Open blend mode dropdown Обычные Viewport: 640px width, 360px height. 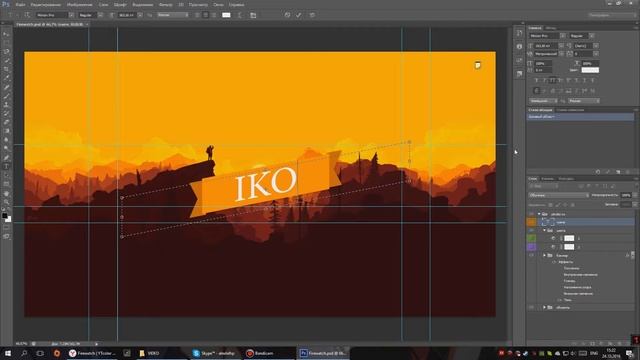(559, 196)
